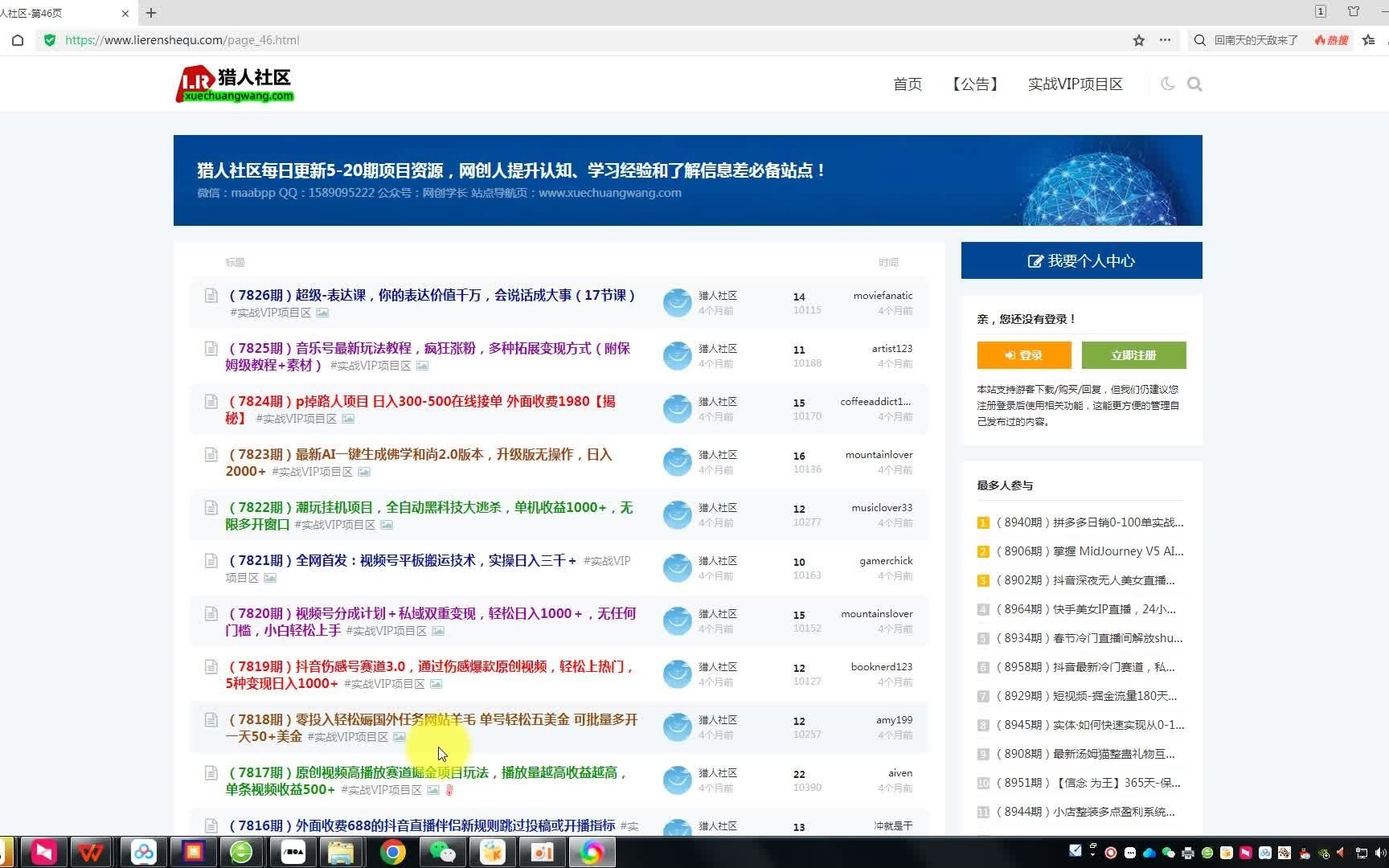Open the address bar three-dot menu
The image size is (1389, 868).
click(x=1165, y=40)
